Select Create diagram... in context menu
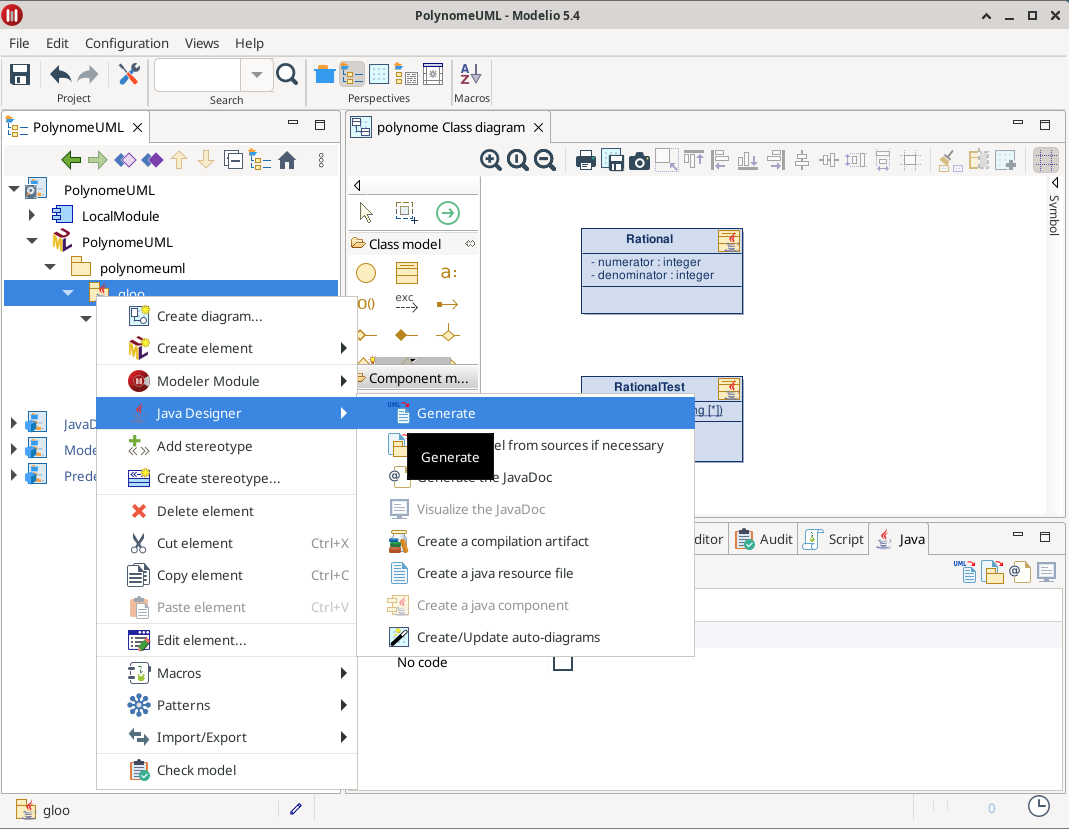Viewport: 1069px width, 829px height. tap(226, 316)
